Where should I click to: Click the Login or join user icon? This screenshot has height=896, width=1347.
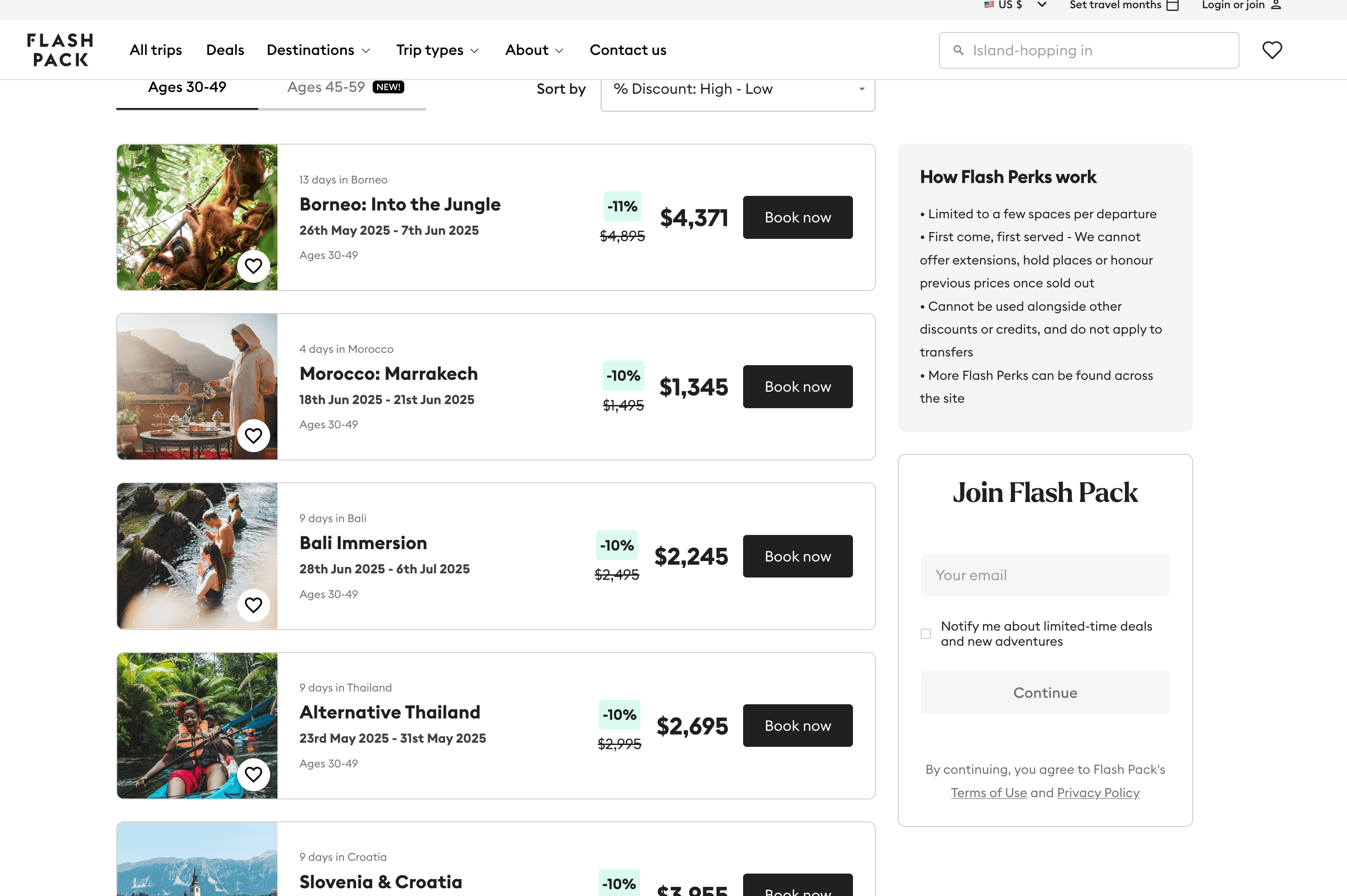[x=1276, y=5]
